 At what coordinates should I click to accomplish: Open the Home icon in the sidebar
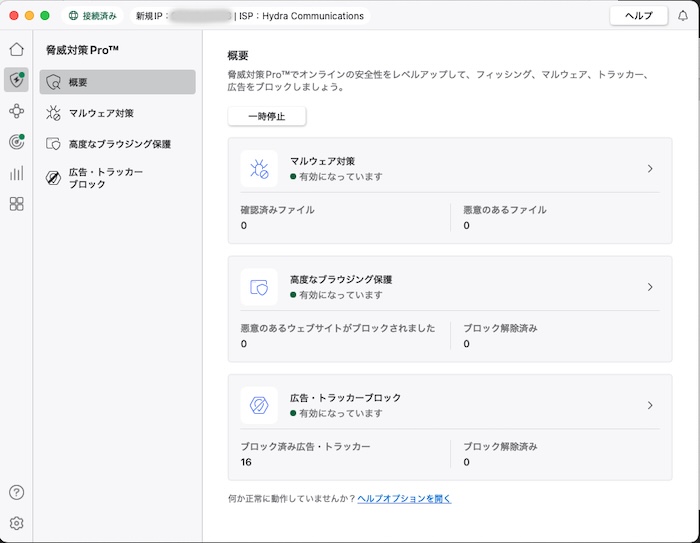(17, 49)
